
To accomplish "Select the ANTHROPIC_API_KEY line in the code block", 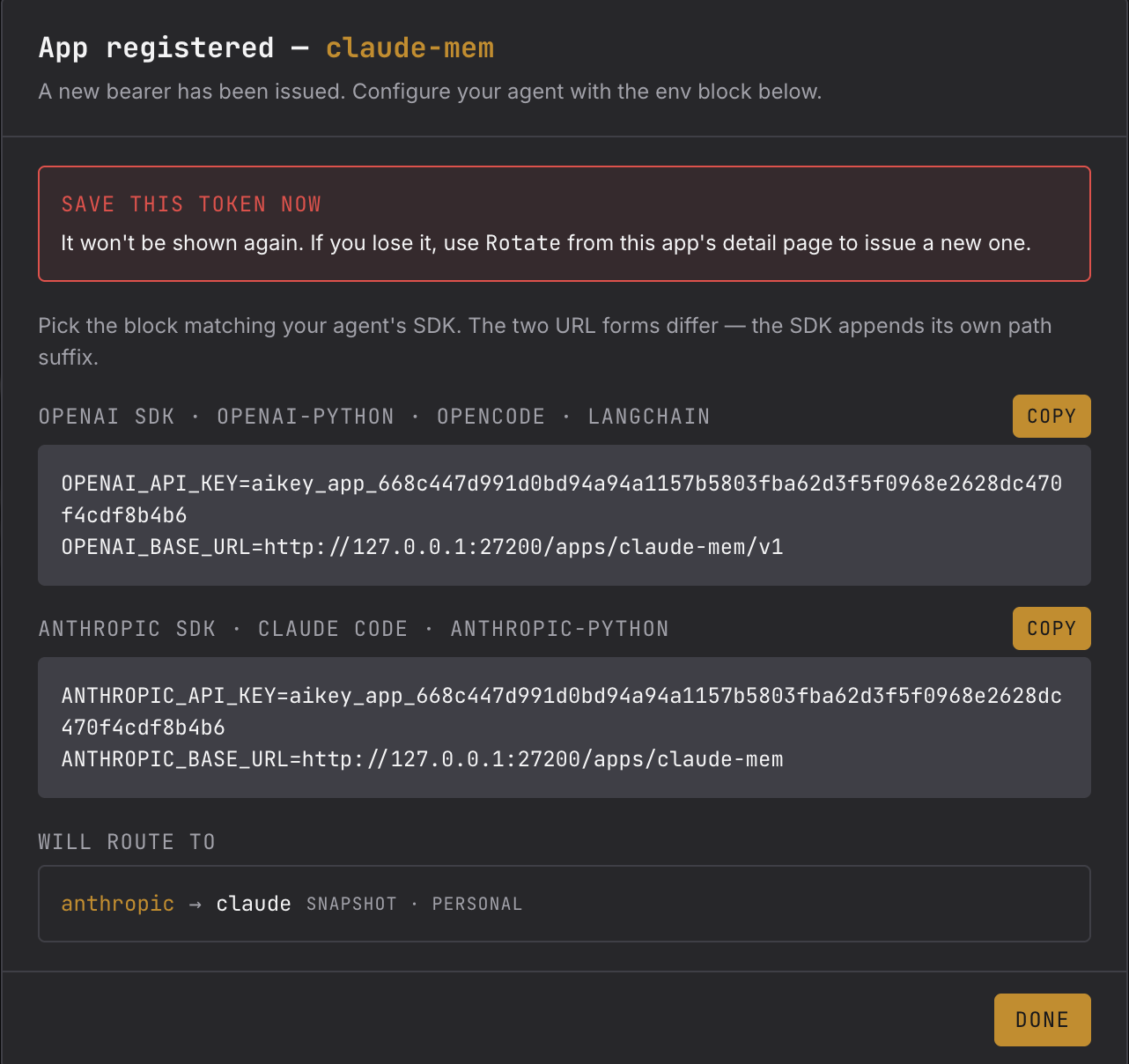I will (562, 712).
